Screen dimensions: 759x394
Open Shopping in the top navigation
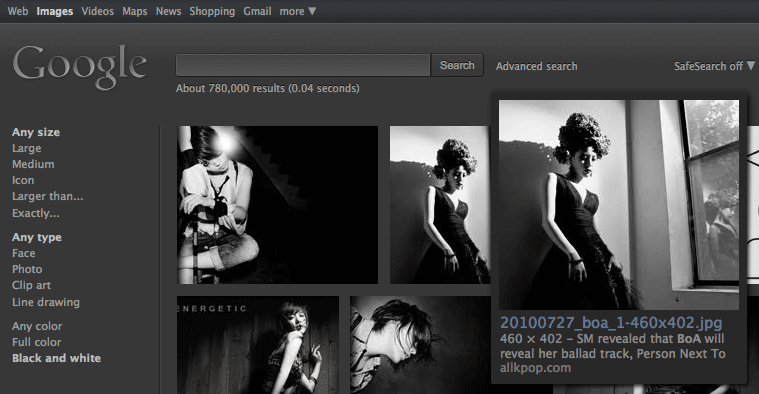point(212,11)
